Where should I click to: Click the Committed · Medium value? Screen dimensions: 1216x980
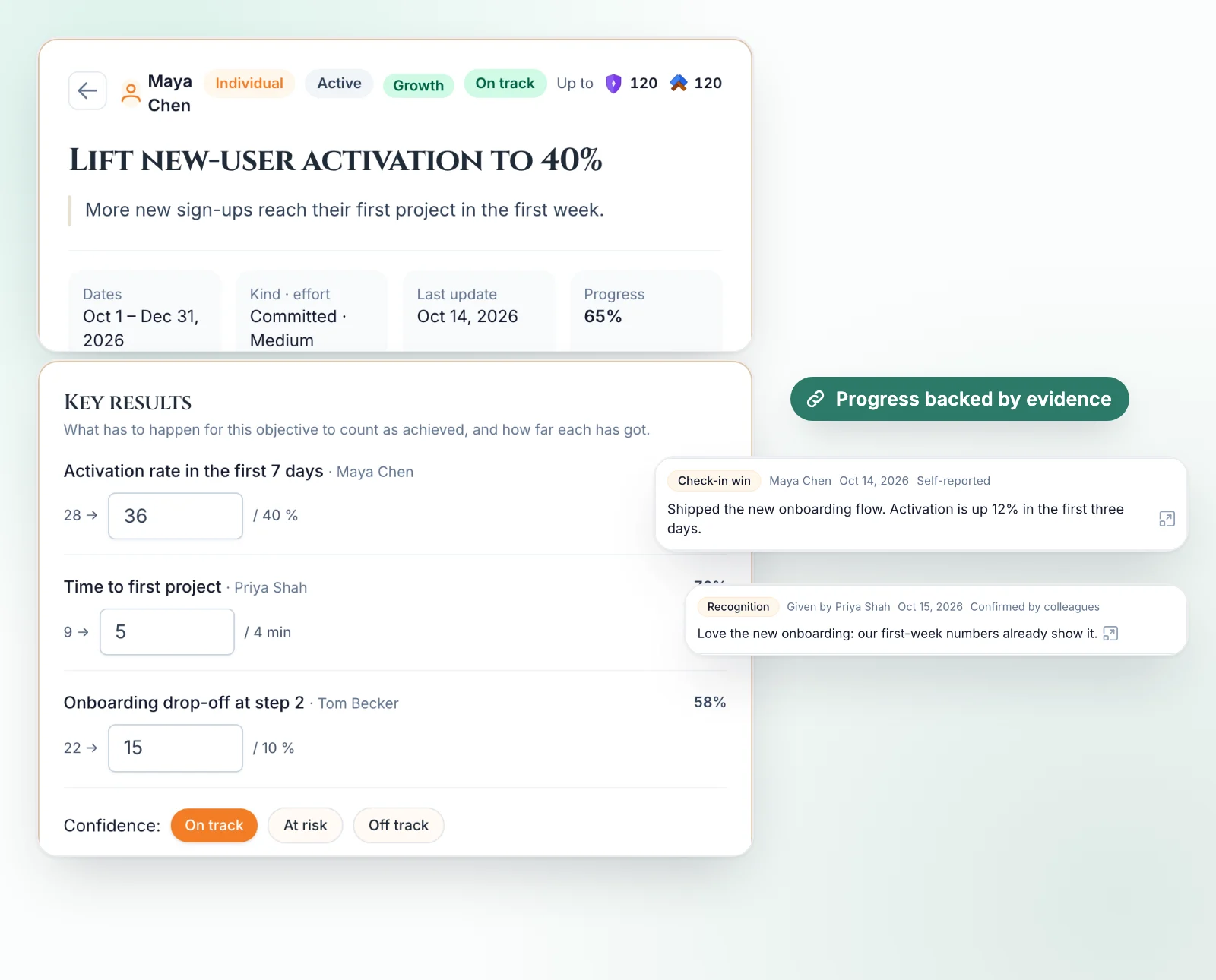pos(298,328)
